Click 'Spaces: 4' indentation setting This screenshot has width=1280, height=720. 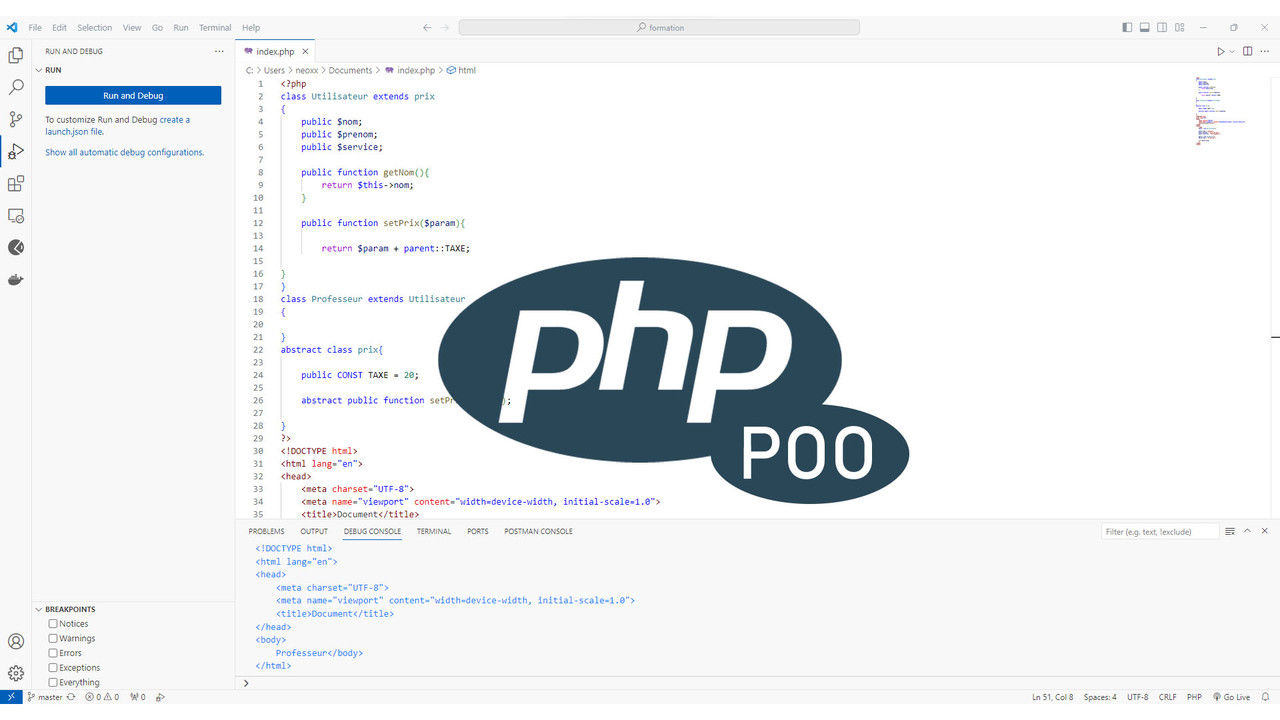(1100, 697)
